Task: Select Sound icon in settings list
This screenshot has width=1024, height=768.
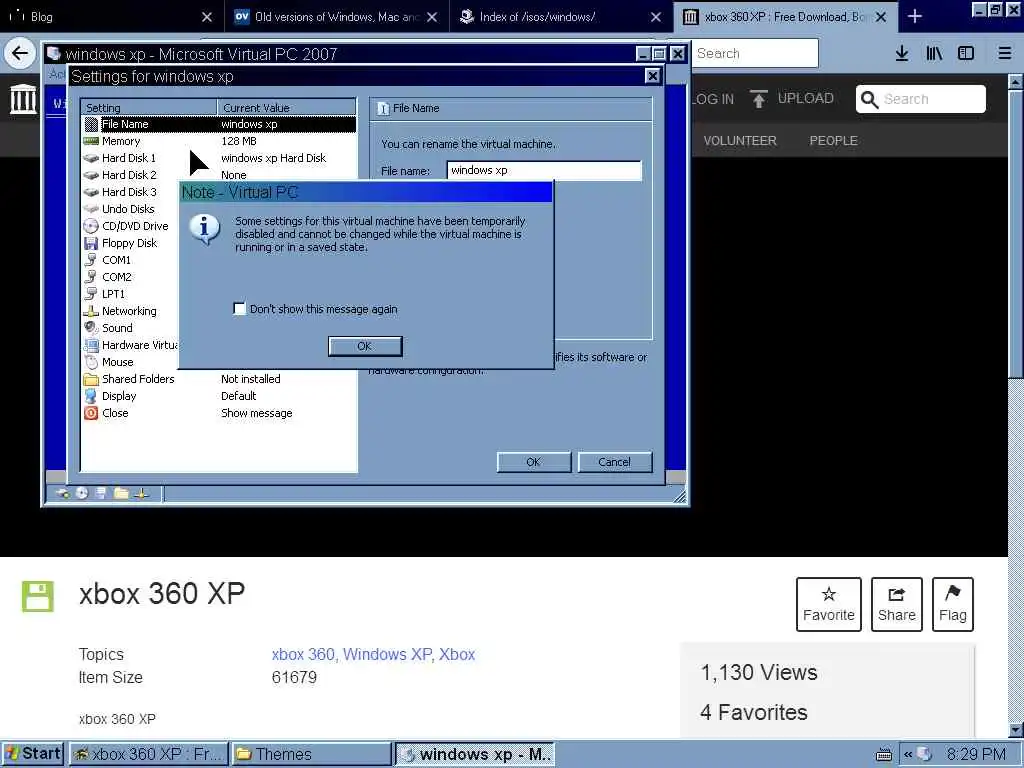Action: (91, 328)
